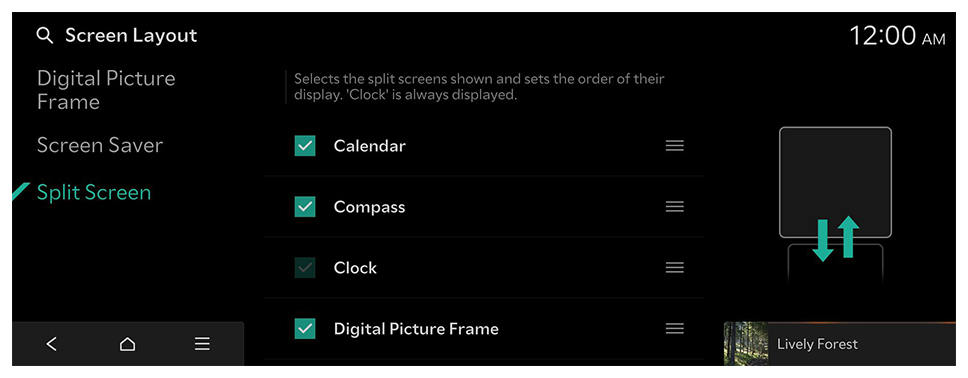Toggle the Digital Picture Frame checkbox

tap(305, 329)
